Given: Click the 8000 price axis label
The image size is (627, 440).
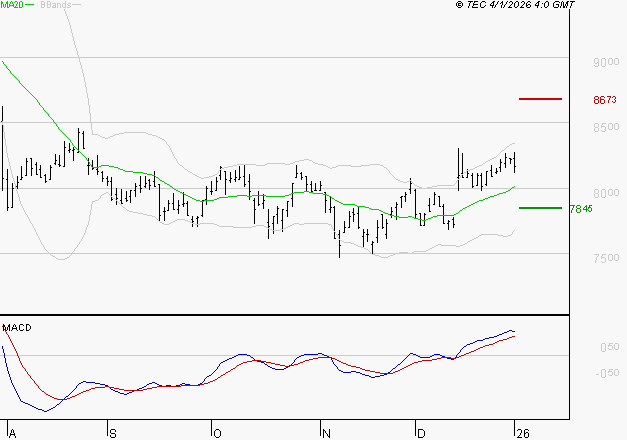Looking at the screenshot, I should (x=606, y=193).
